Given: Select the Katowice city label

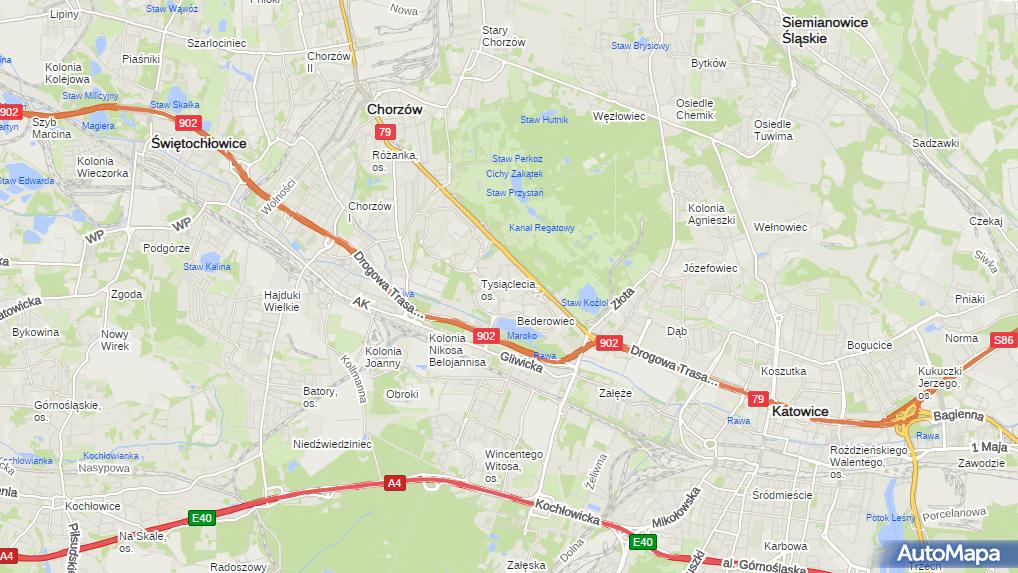Looking at the screenshot, I should point(800,411).
